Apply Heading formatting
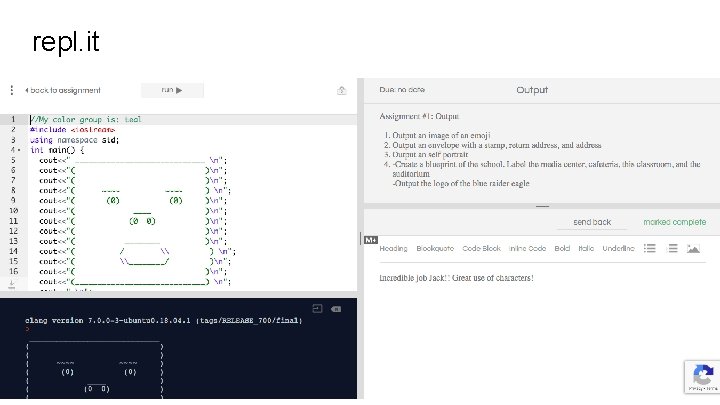 pos(393,248)
